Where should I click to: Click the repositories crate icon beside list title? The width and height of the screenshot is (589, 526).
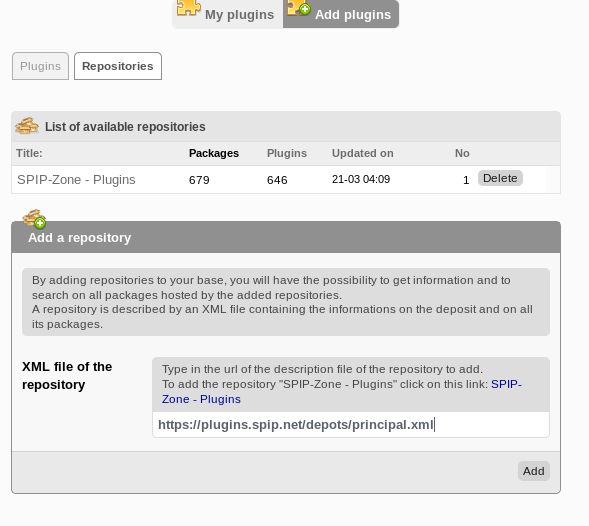pyautogui.click(x=27, y=126)
